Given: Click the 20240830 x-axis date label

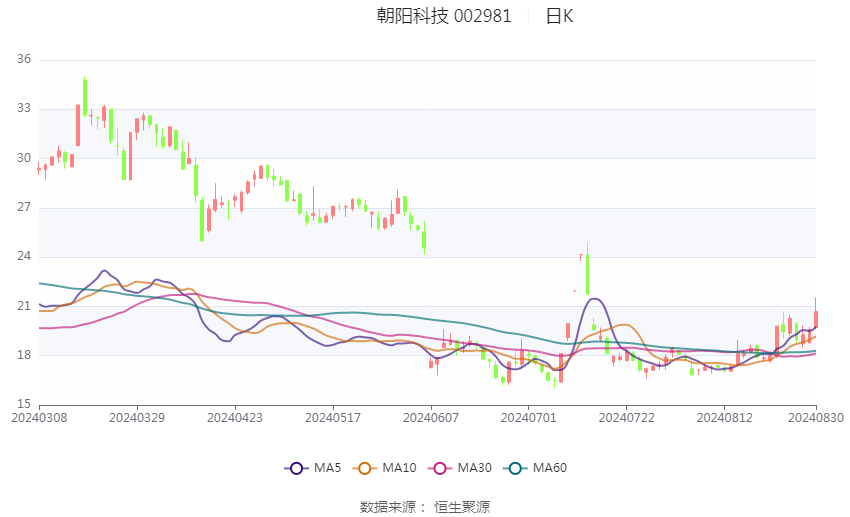Looking at the screenshot, I should [x=816, y=418].
